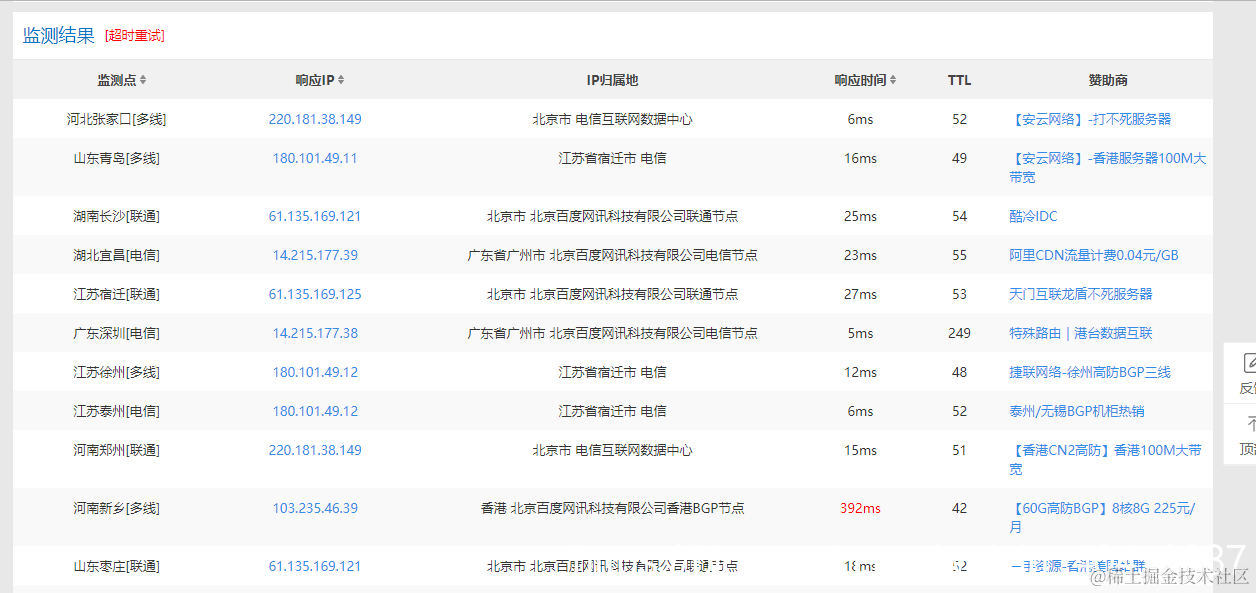Image resolution: width=1256 pixels, height=593 pixels.
Task: Select the 山东青岛[多线] monitor point cell
Action: (x=116, y=158)
